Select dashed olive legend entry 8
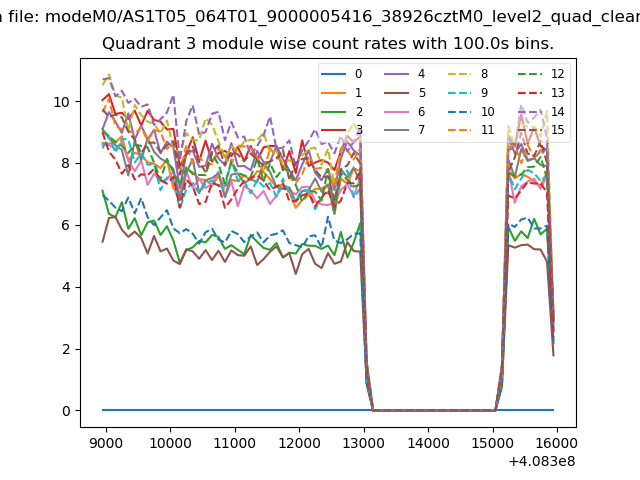 (466, 74)
